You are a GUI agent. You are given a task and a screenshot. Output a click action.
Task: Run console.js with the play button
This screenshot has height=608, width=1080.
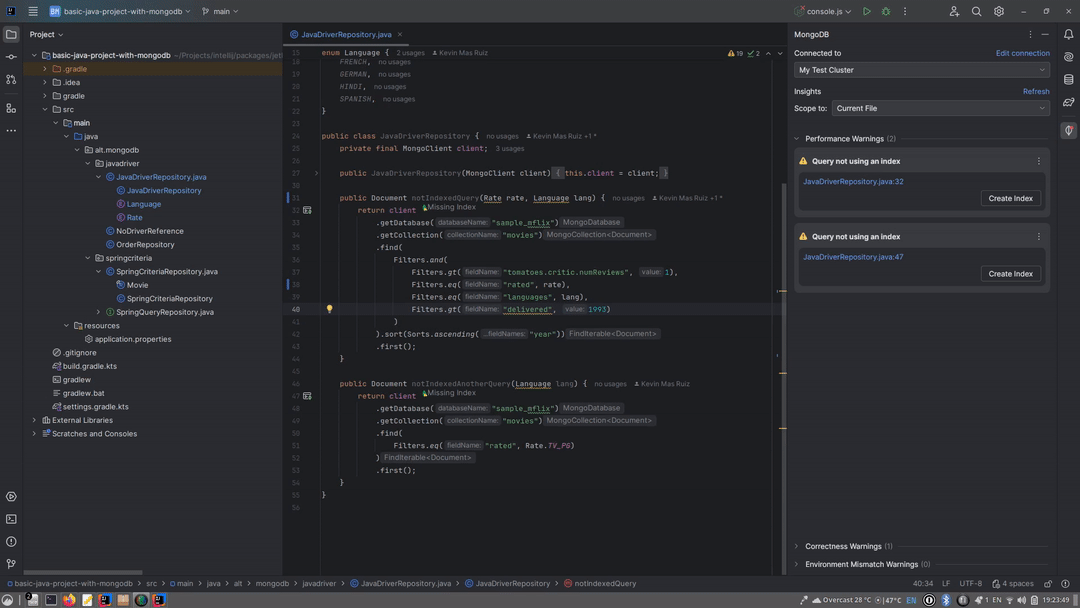click(866, 11)
